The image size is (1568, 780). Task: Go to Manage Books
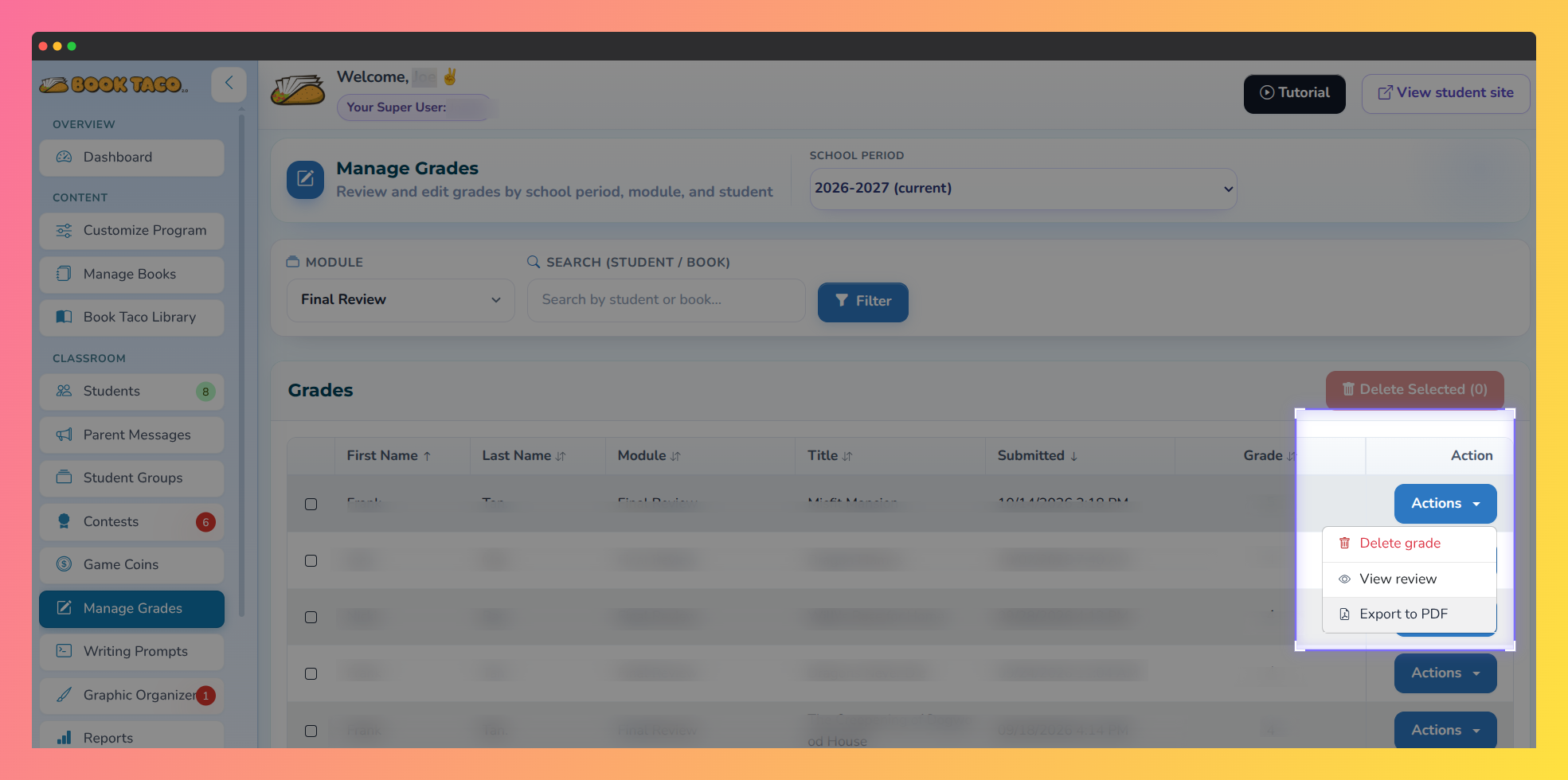click(x=131, y=274)
